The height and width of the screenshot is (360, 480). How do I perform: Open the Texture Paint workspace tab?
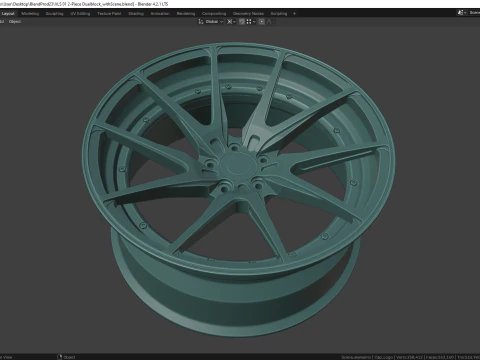[x=109, y=14]
